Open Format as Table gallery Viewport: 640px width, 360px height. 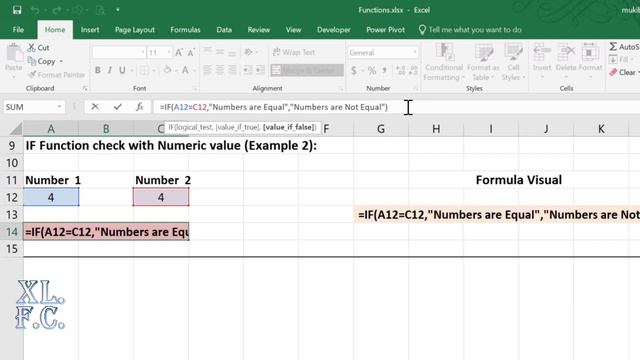483,62
